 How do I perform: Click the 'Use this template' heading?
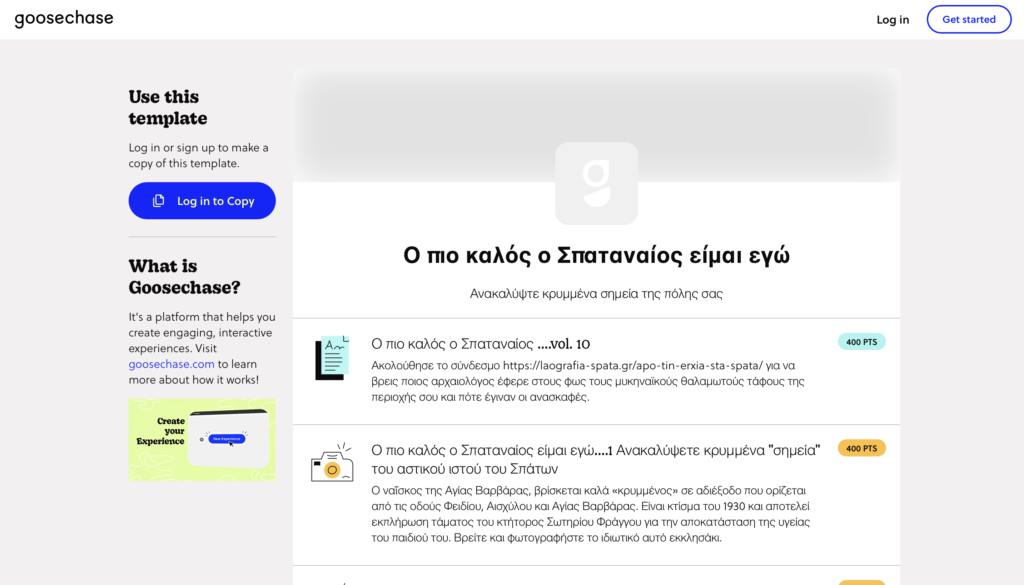click(x=168, y=108)
